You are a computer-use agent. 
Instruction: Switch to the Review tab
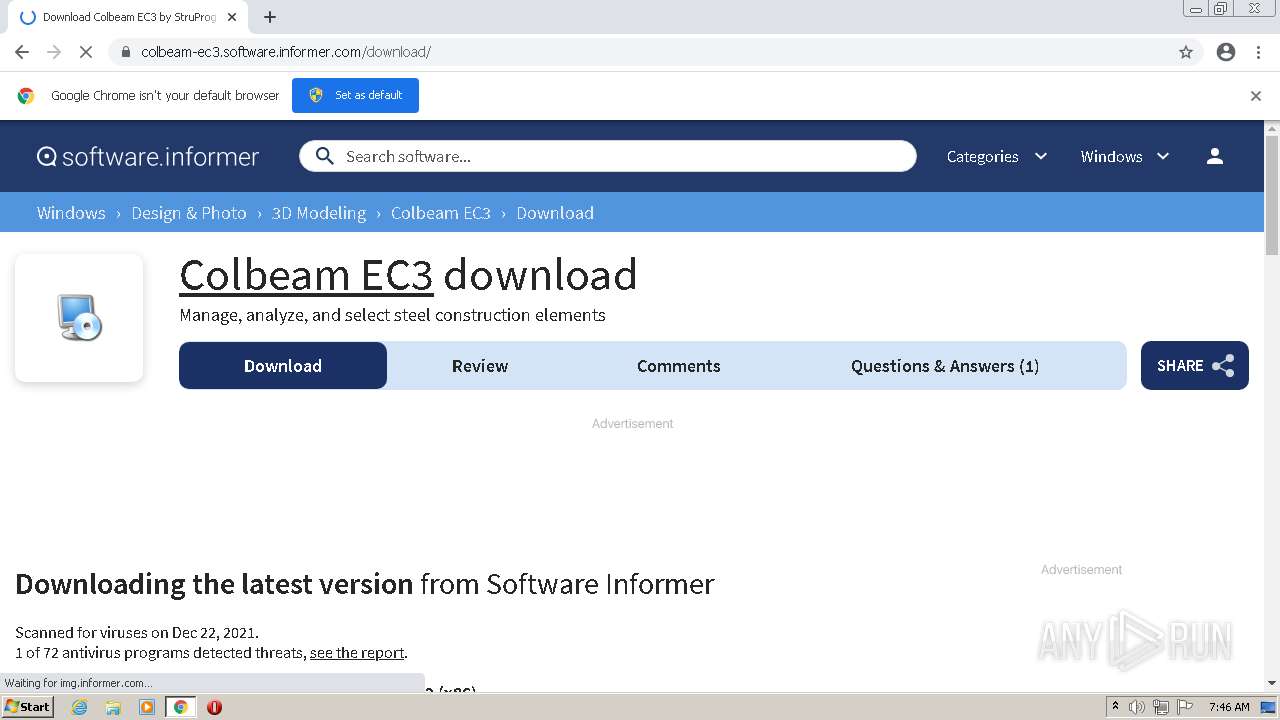coord(480,366)
